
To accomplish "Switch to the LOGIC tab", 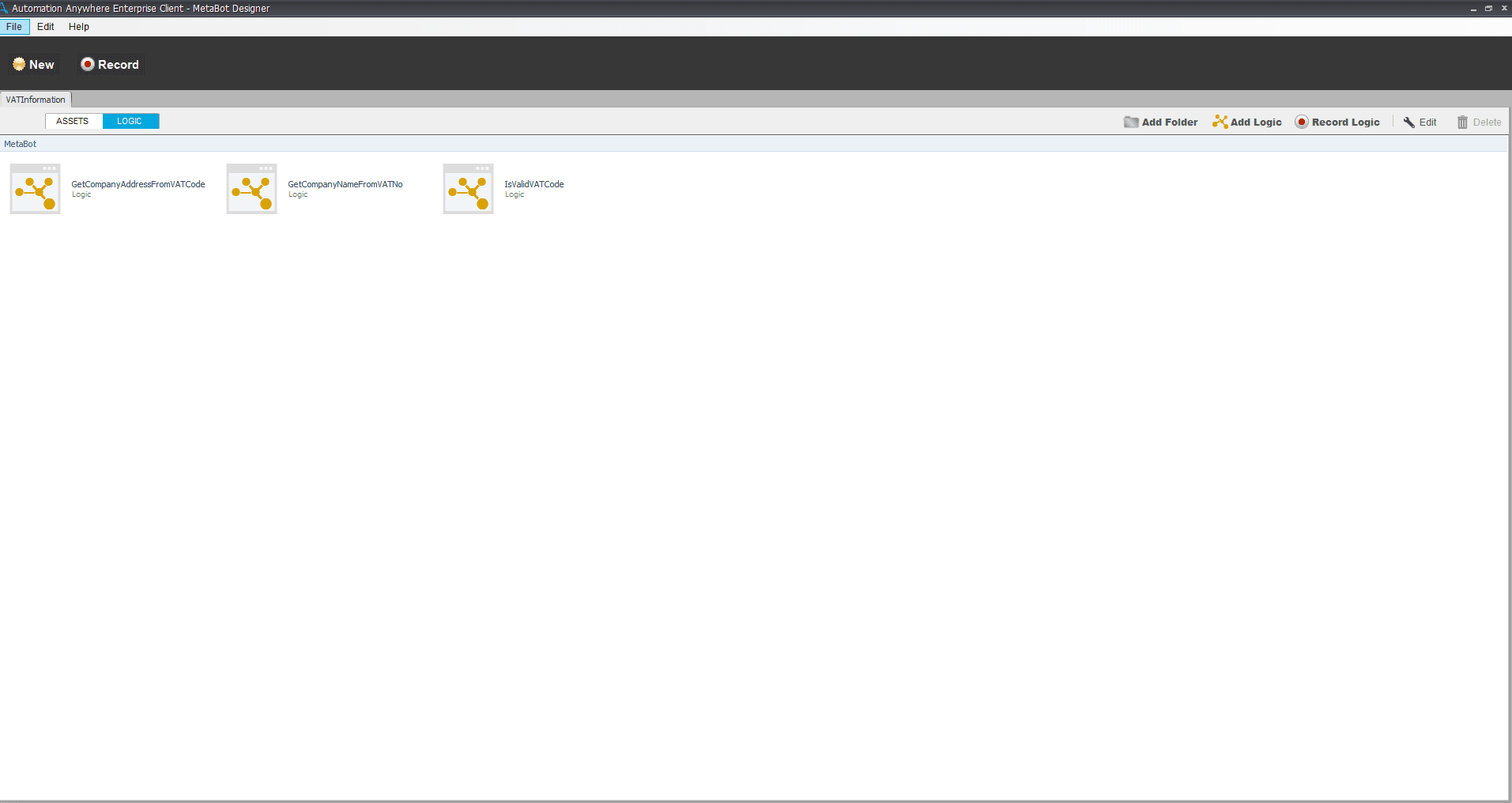I will coord(130,121).
